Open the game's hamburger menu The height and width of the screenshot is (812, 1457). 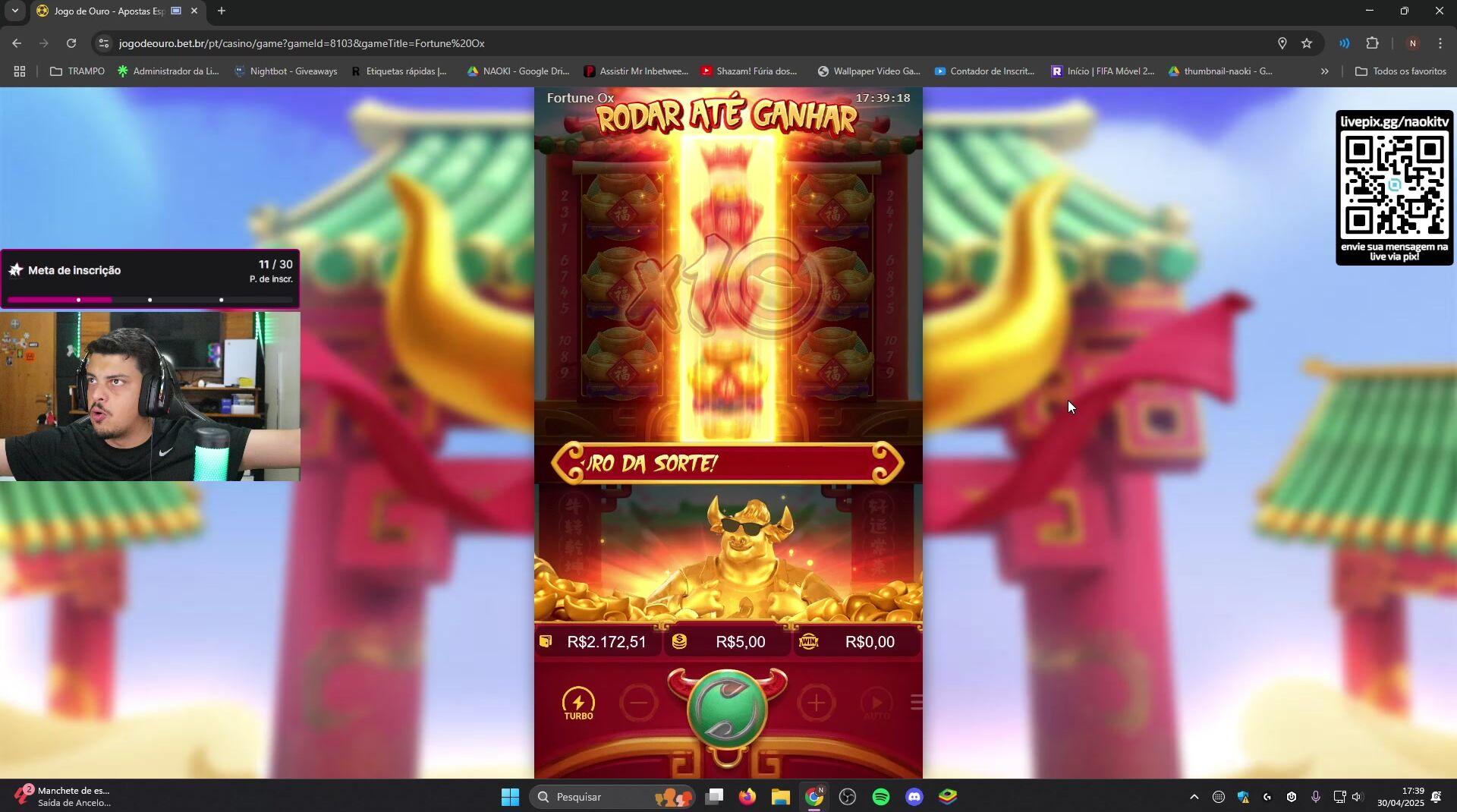(916, 703)
